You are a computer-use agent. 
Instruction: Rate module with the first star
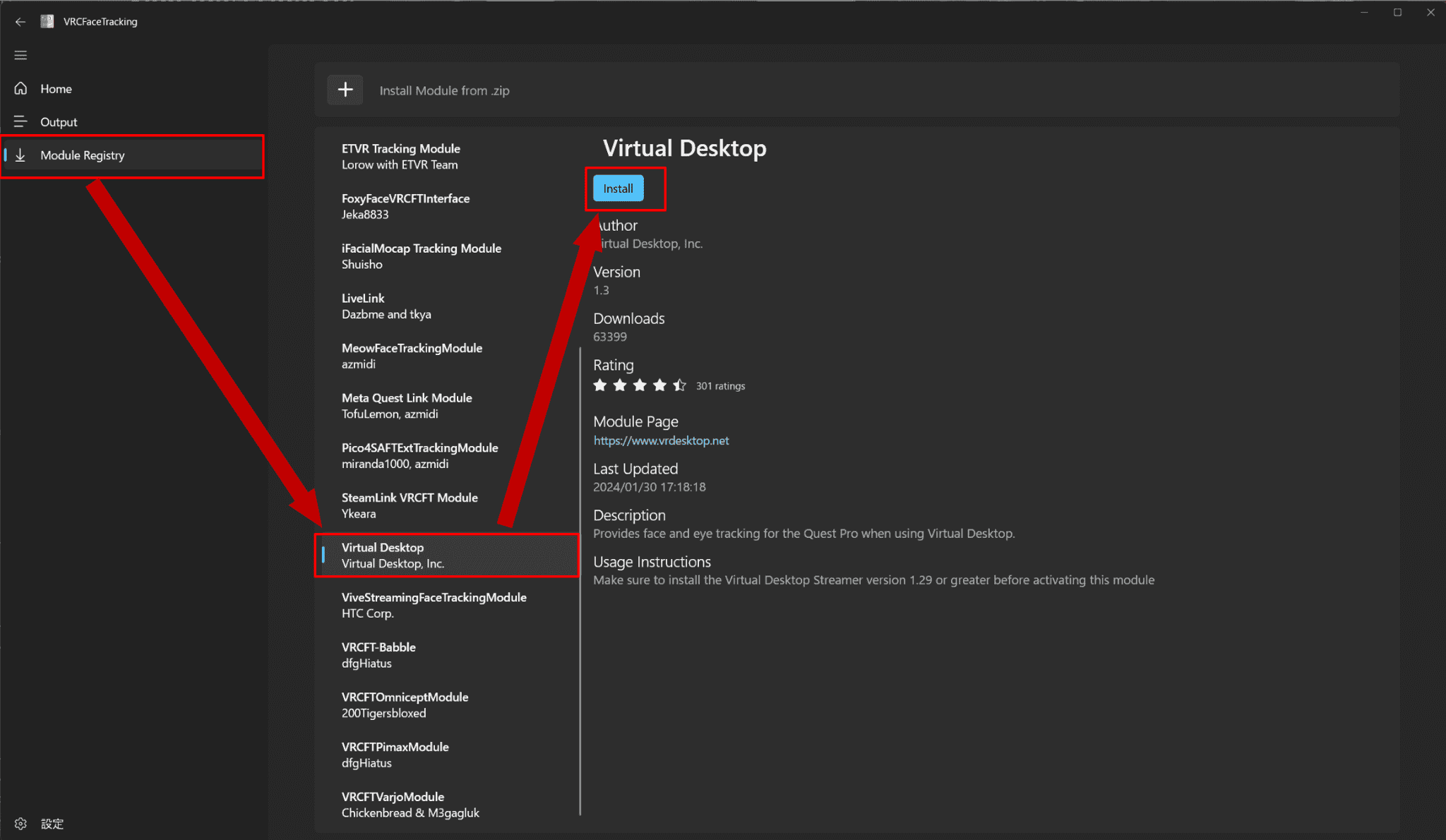[600, 385]
